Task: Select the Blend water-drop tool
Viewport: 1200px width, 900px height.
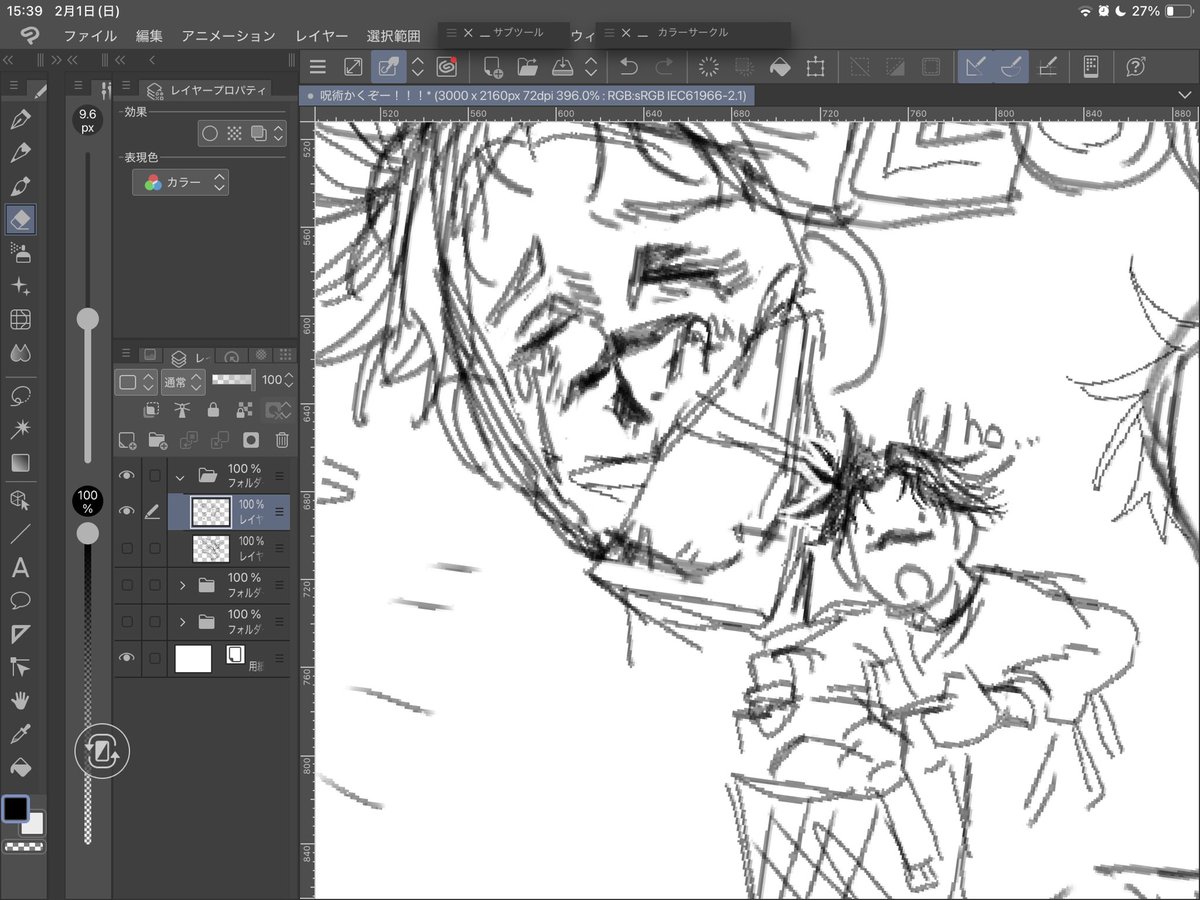Action: (x=20, y=352)
